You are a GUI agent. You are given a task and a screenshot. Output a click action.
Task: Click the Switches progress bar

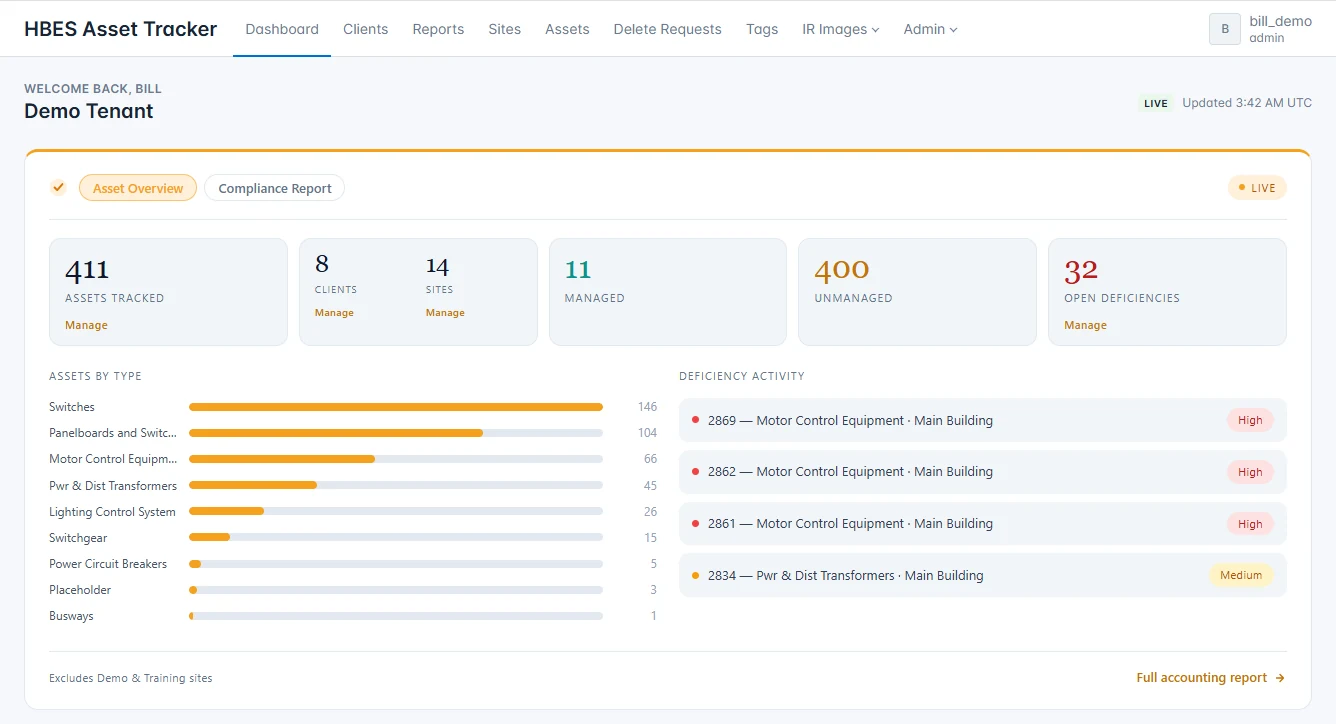396,407
